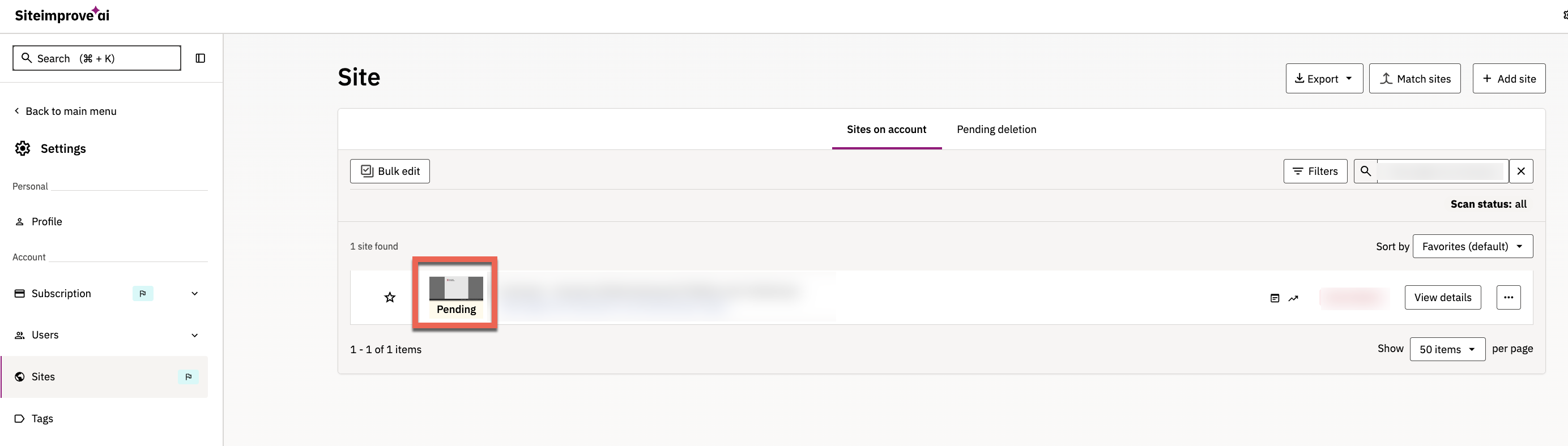Expand the Subscription chevron
The width and height of the screenshot is (1568, 446).
pos(195,293)
